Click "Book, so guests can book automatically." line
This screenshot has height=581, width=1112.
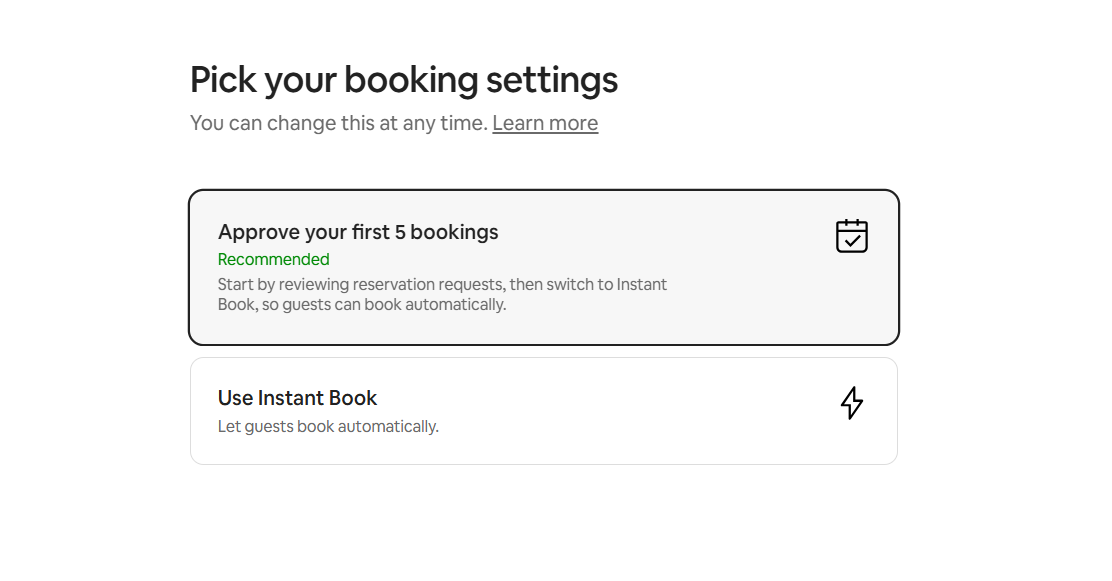point(362,305)
